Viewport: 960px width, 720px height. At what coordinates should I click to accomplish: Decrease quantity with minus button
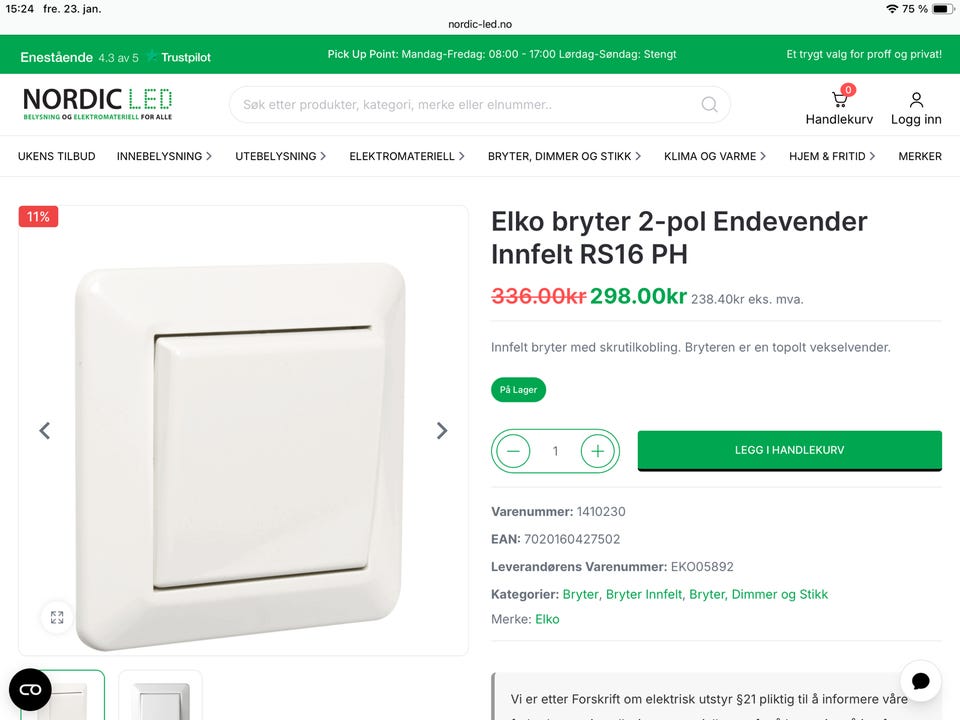pos(513,451)
